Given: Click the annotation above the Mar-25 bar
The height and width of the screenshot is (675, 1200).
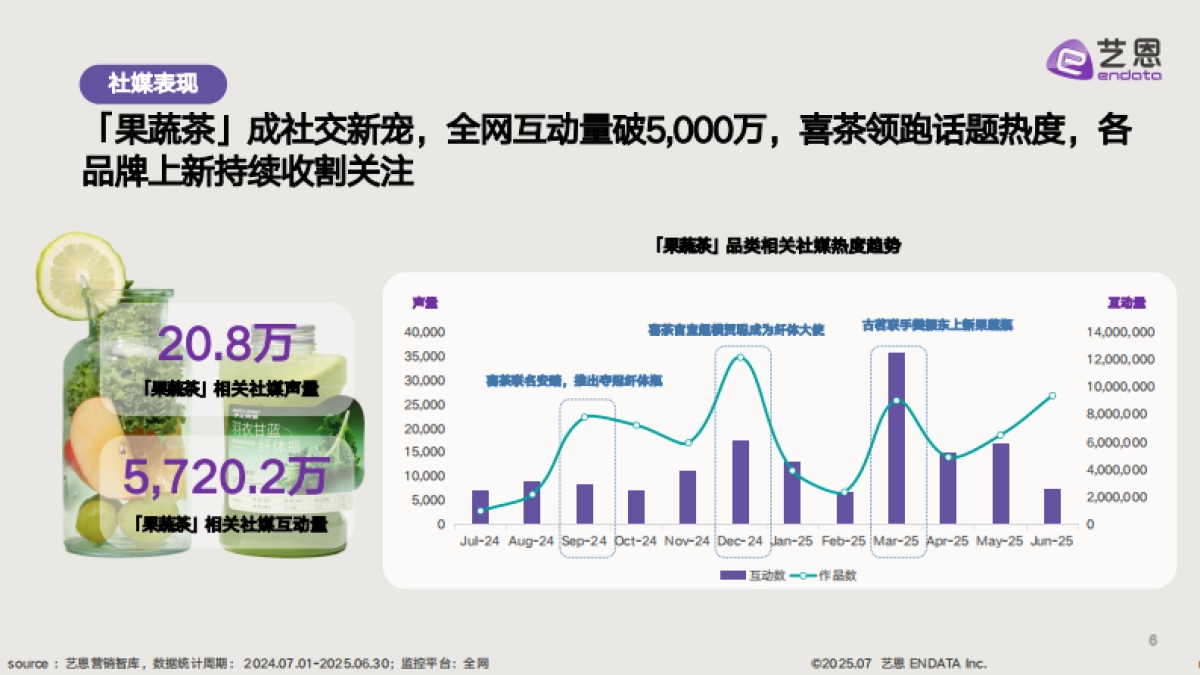Looking at the screenshot, I should click(x=938, y=325).
